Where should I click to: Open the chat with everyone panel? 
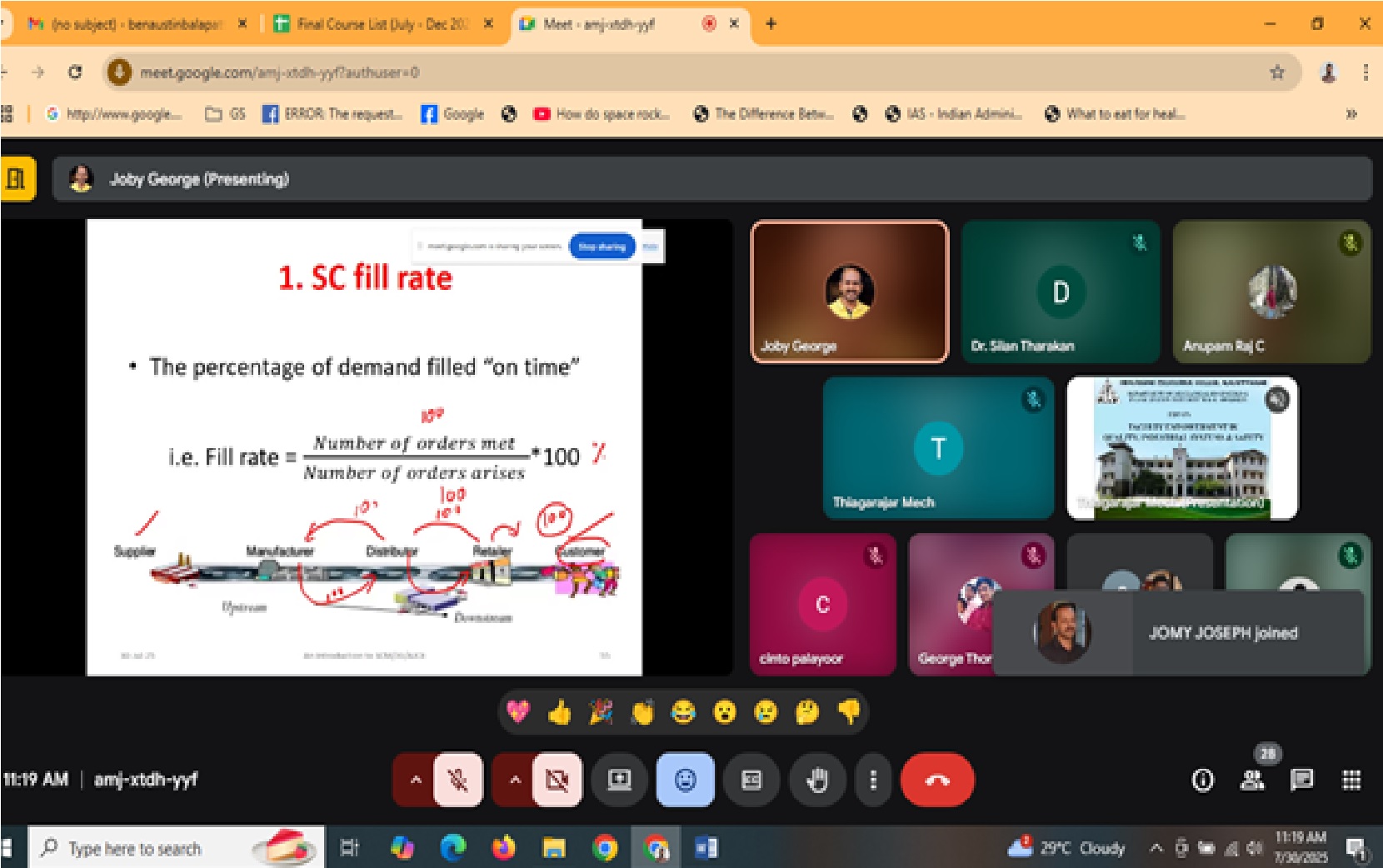pos(1301,781)
